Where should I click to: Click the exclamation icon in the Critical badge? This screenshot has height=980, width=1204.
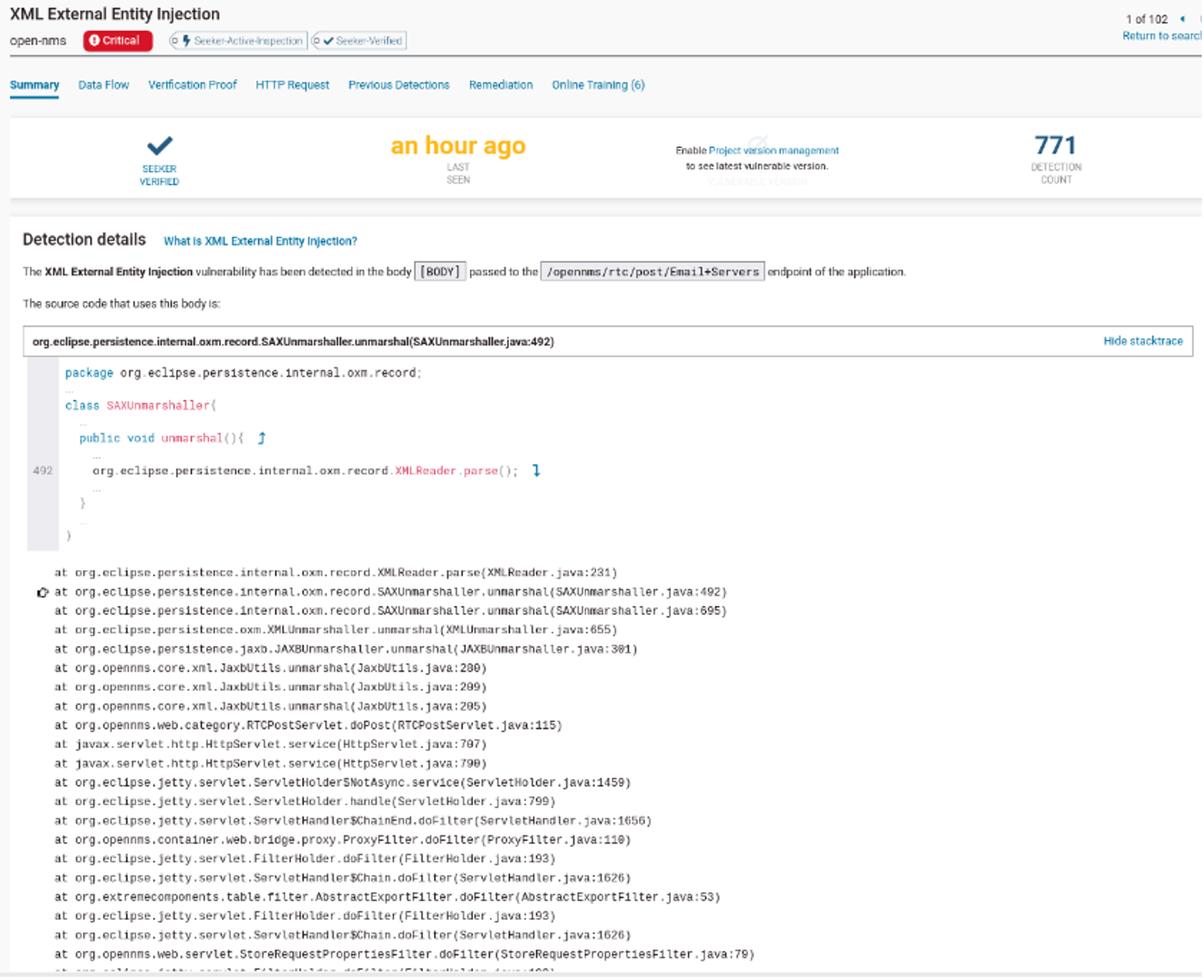[x=94, y=41]
